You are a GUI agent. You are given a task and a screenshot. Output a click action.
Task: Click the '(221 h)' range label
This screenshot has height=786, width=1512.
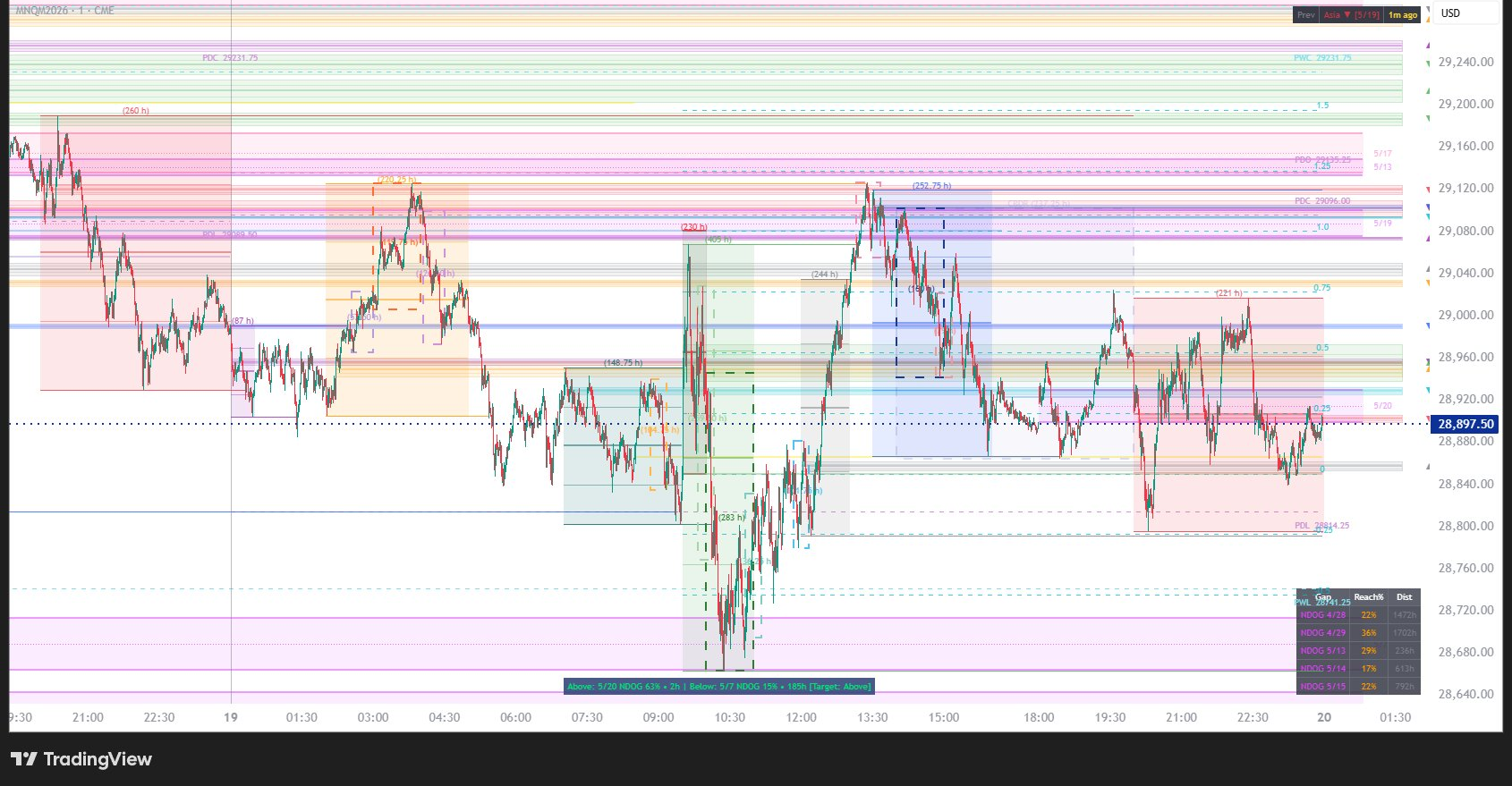[1229, 293]
